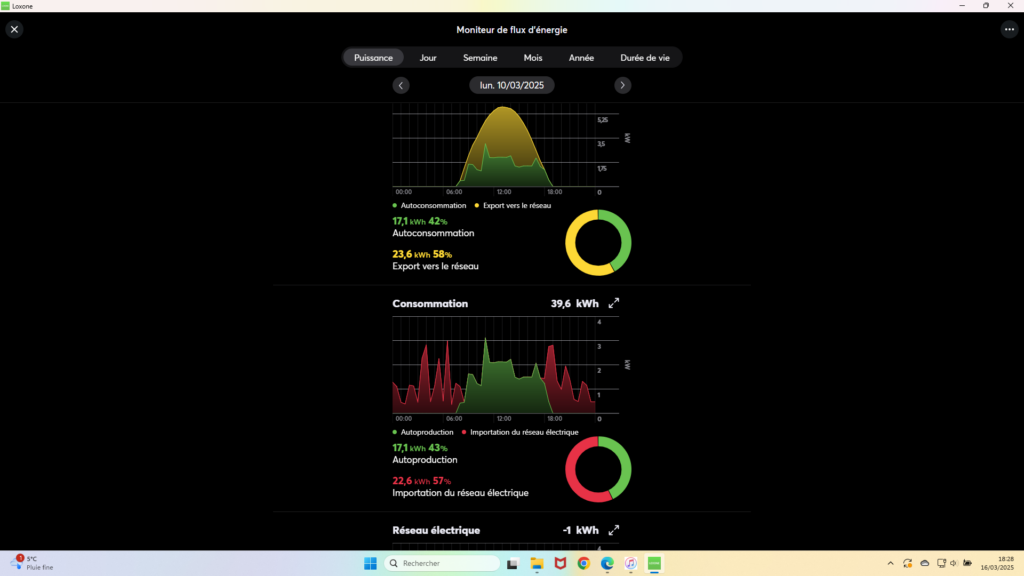Switch to the Semaine tab
The height and width of the screenshot is (576, 1024).
480,58
